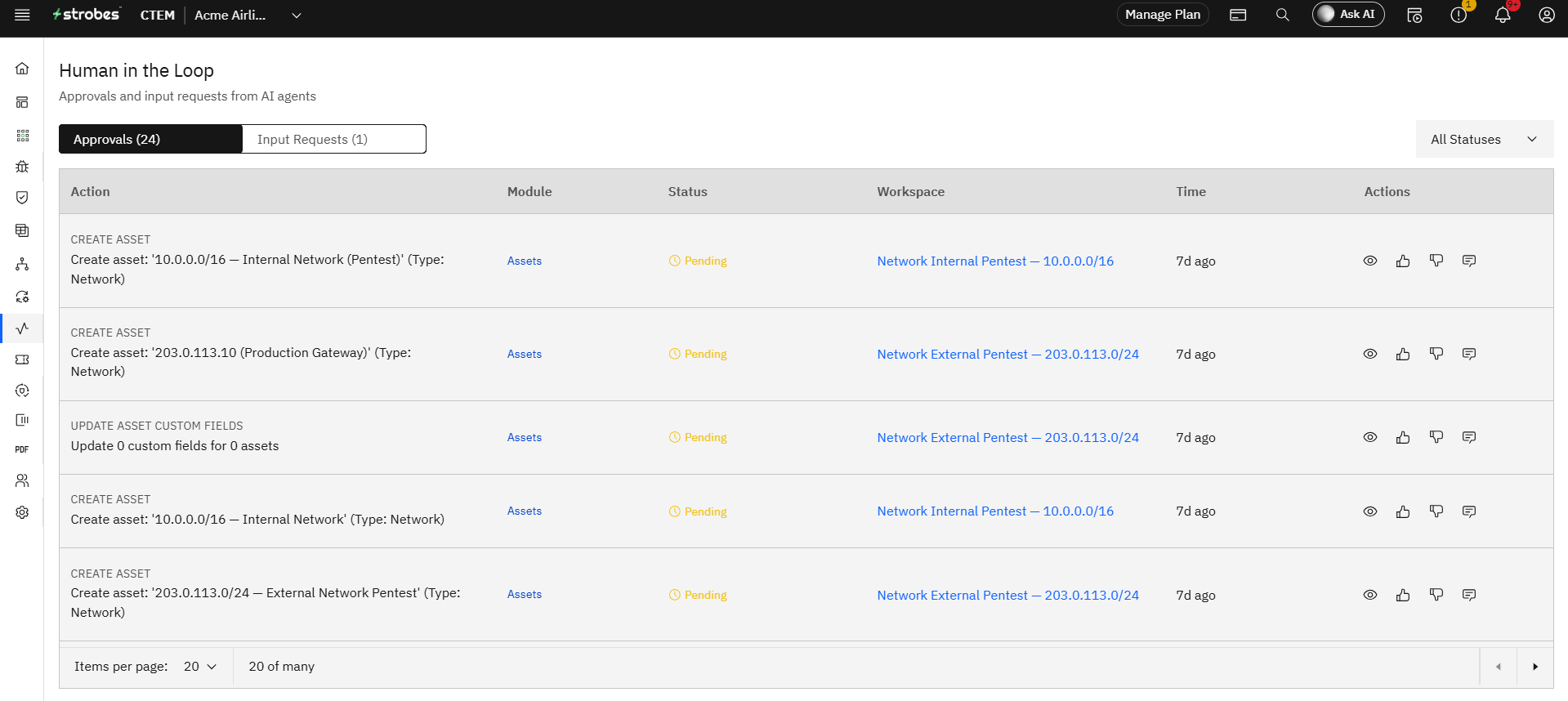1568x701 pixels.
Task: Switch to the Approvals (24) tab
Action: [150, 139]
